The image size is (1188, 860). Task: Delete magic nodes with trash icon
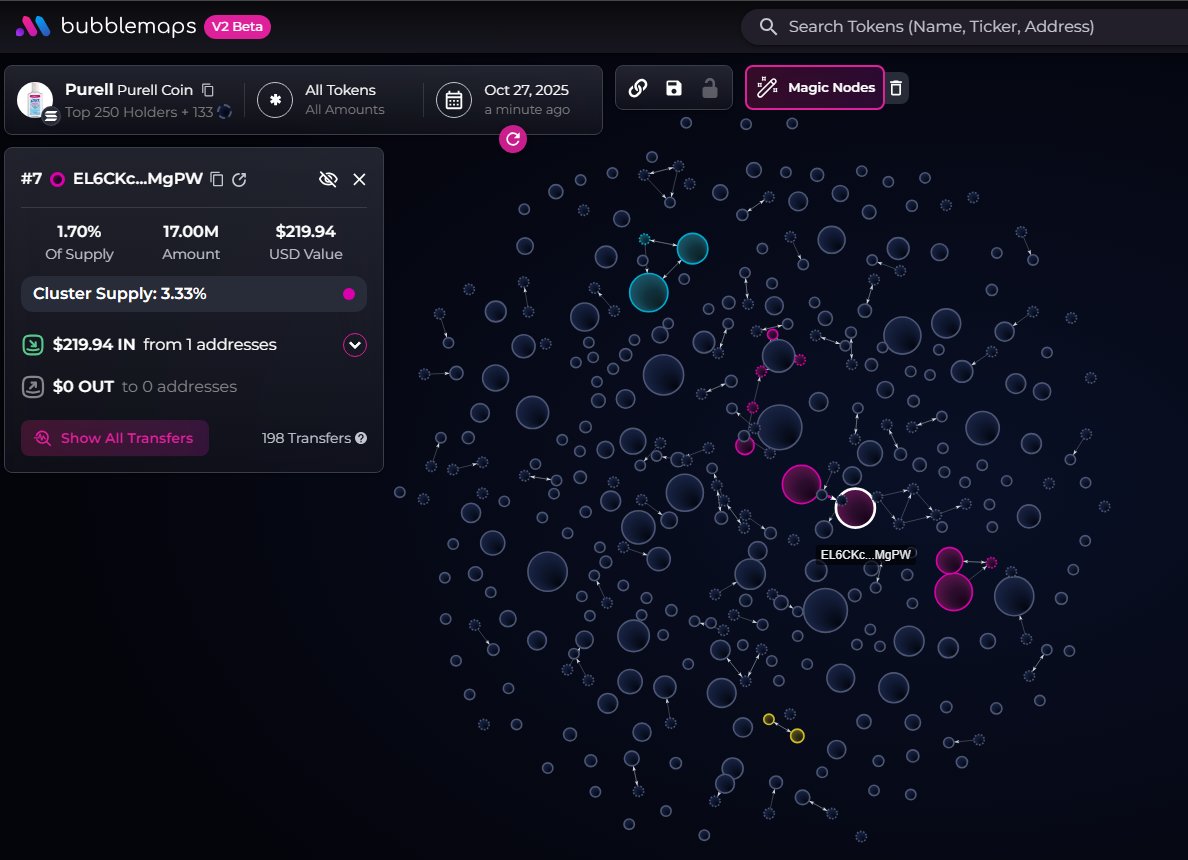point(896,88)
